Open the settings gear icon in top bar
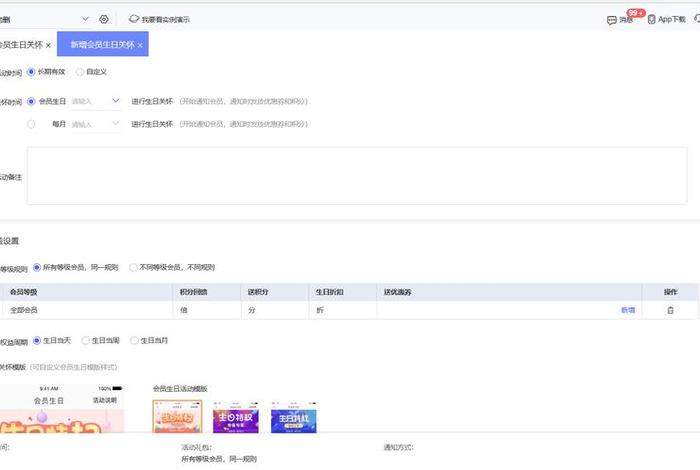700x470 pixels. [x=104, y=19]
